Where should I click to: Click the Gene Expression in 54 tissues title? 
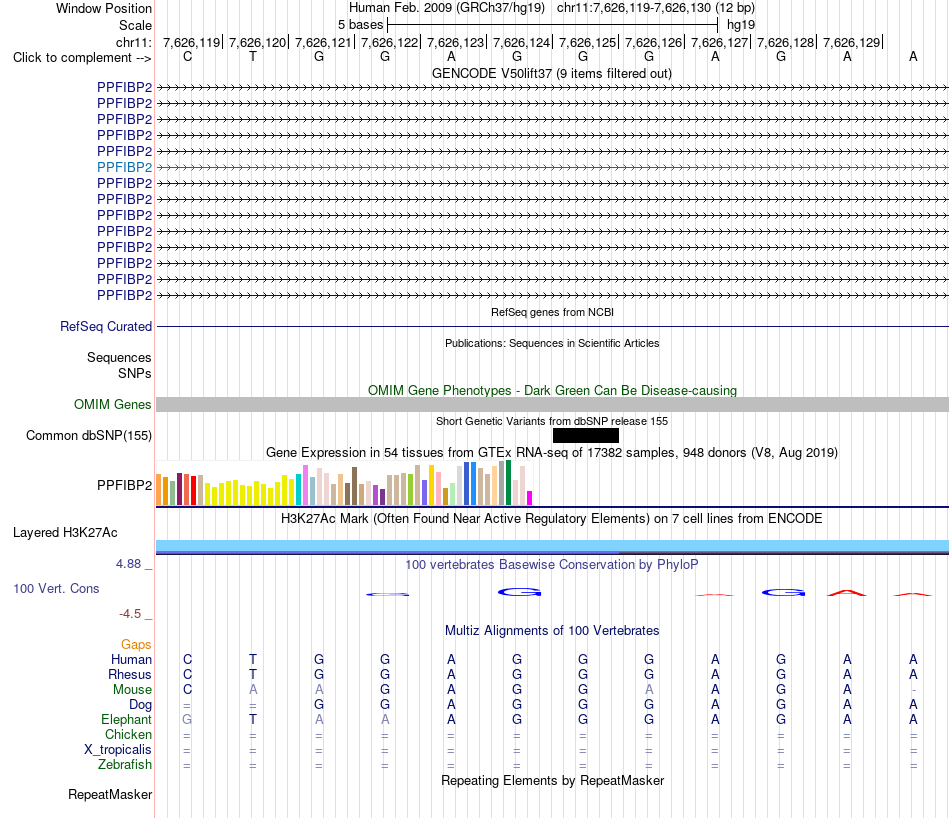point(552,453)
